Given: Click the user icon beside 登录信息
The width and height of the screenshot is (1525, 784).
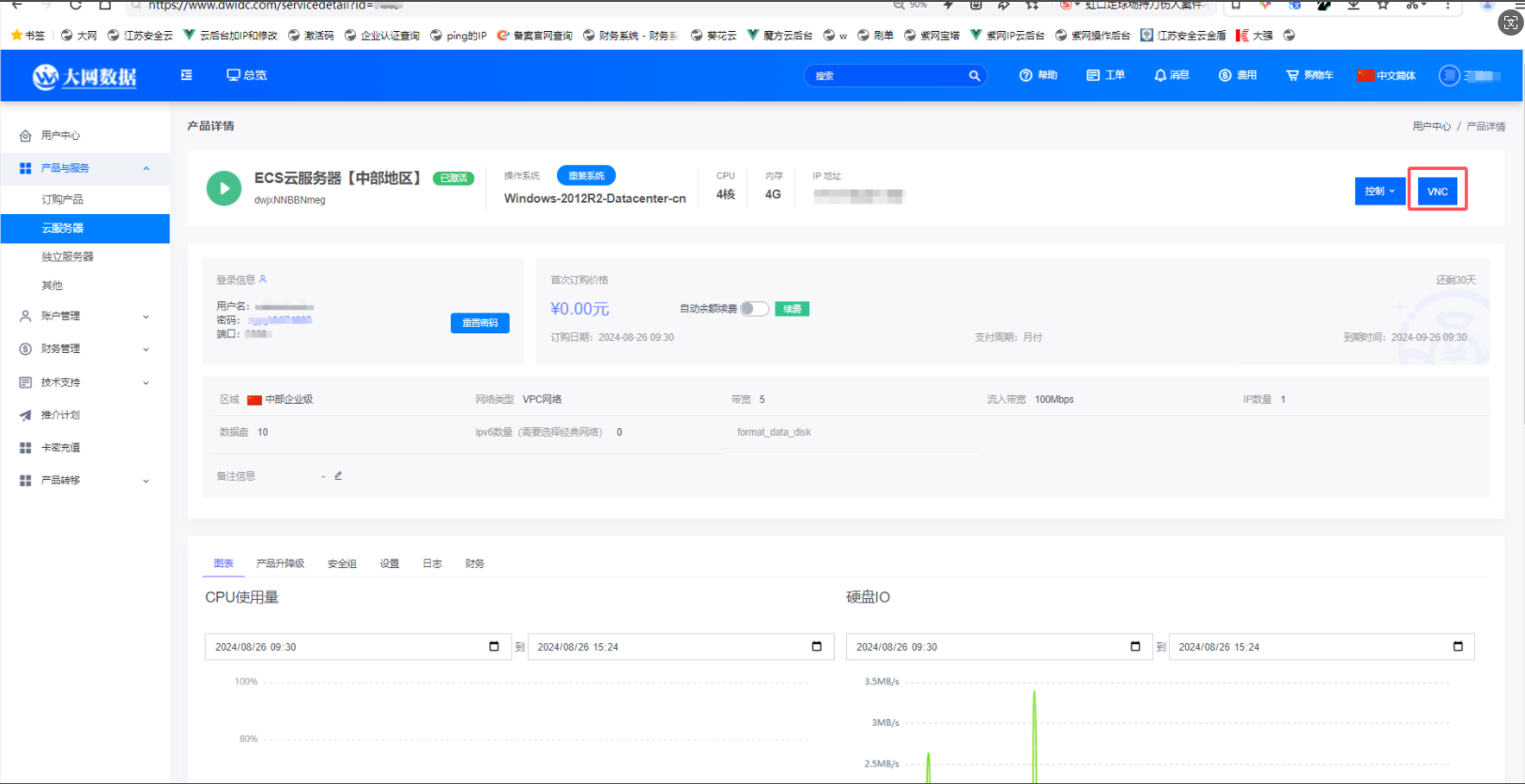Looking at the screenshot, I should point(263,279).
